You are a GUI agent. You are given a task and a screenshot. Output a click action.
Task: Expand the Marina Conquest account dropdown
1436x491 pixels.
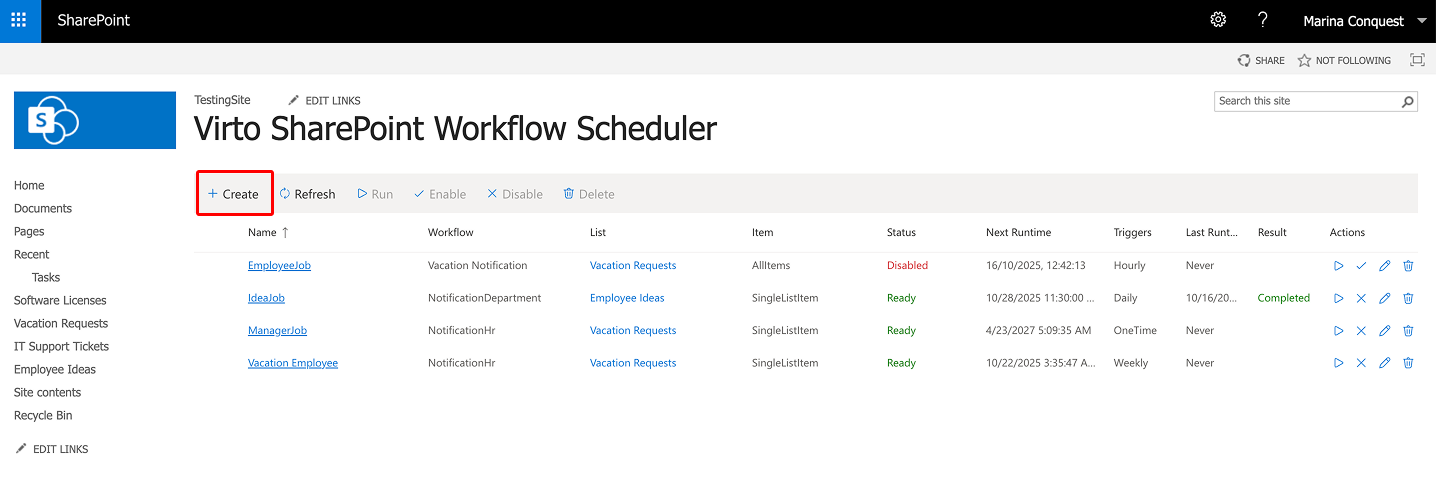pyautogui.click(x=1423, y=21)
